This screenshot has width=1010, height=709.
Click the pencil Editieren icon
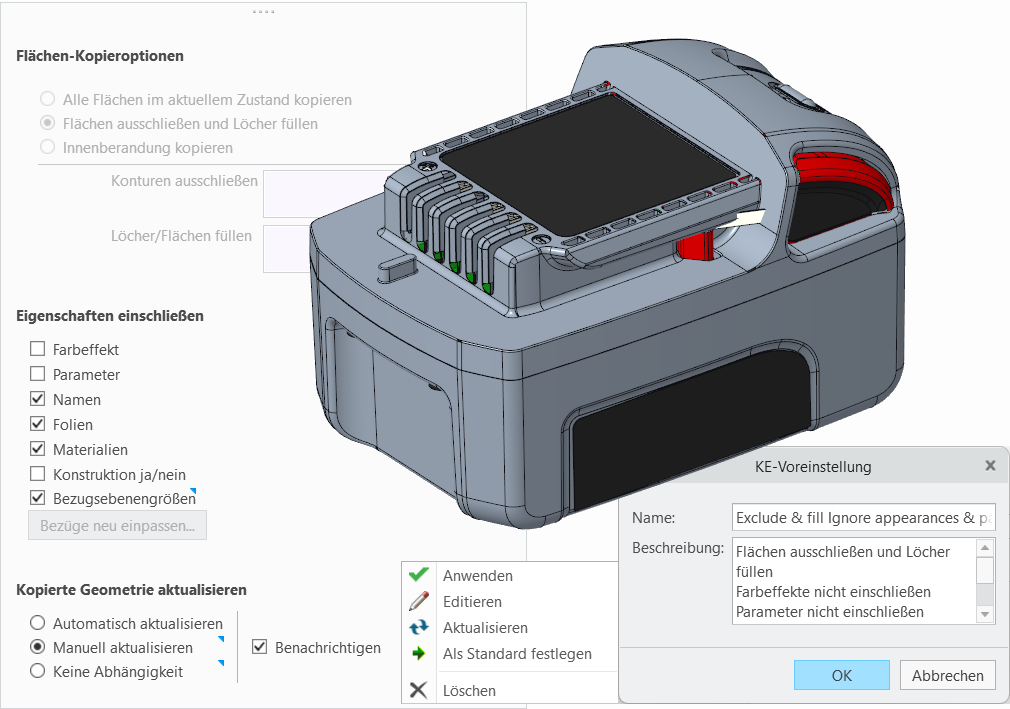(419, 601)
